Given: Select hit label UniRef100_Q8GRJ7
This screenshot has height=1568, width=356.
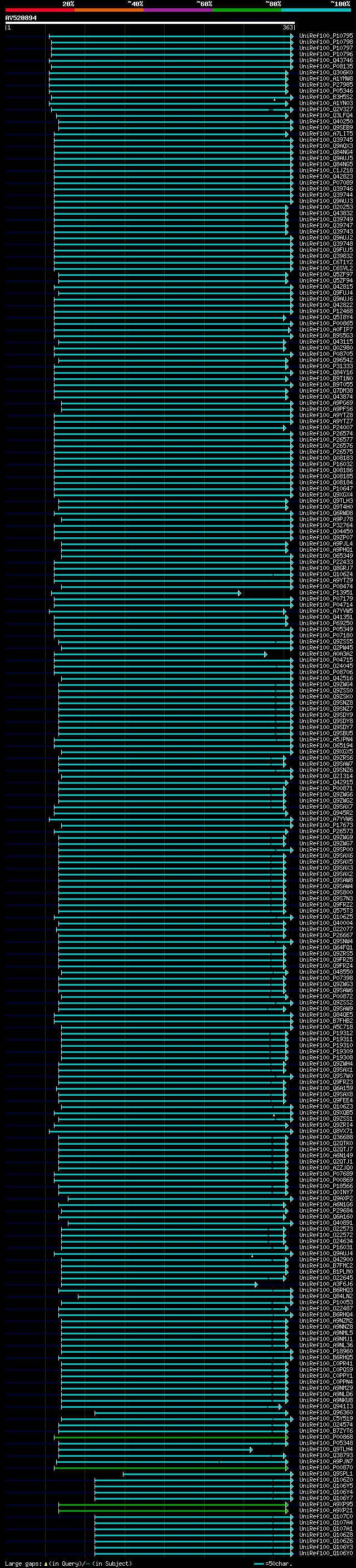Looking at the screenshot, I should [326, 568].
